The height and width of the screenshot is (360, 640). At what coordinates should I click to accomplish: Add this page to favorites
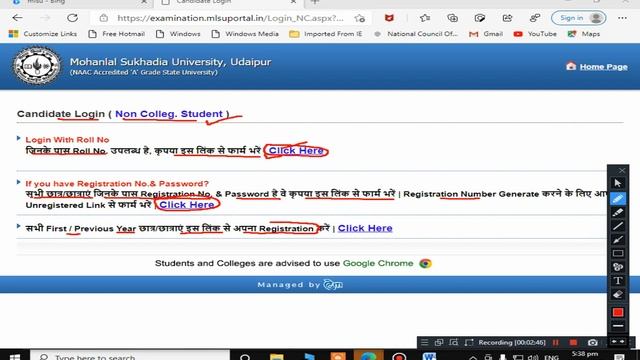(x=360, y=18)
